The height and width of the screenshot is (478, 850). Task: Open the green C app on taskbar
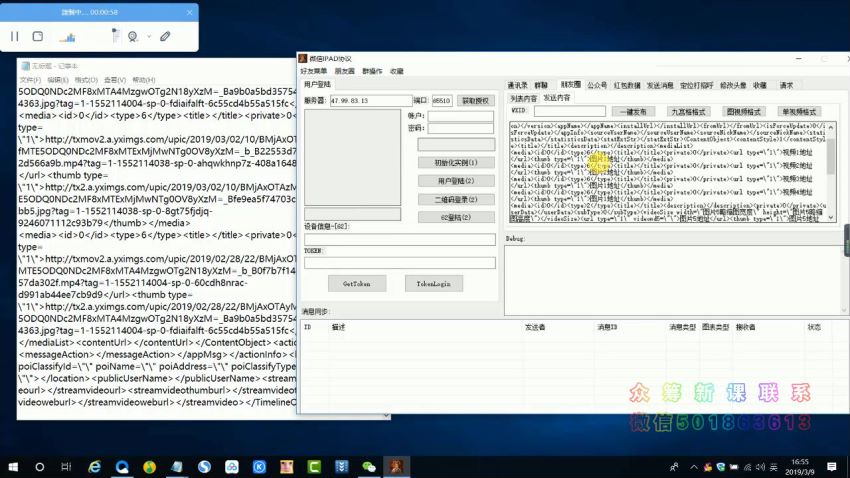coord(314,467)
